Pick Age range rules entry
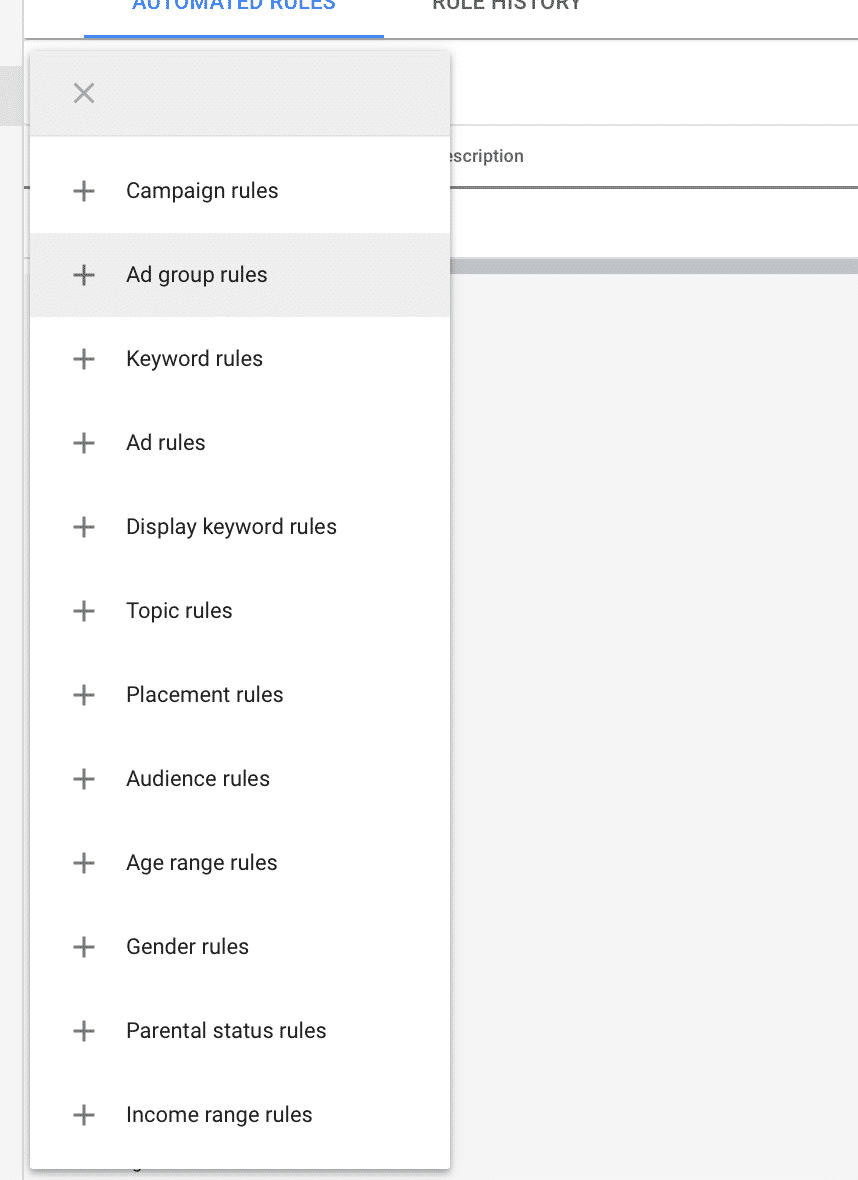The height and width of the screenshot is (1180, 858). (239, 862)
